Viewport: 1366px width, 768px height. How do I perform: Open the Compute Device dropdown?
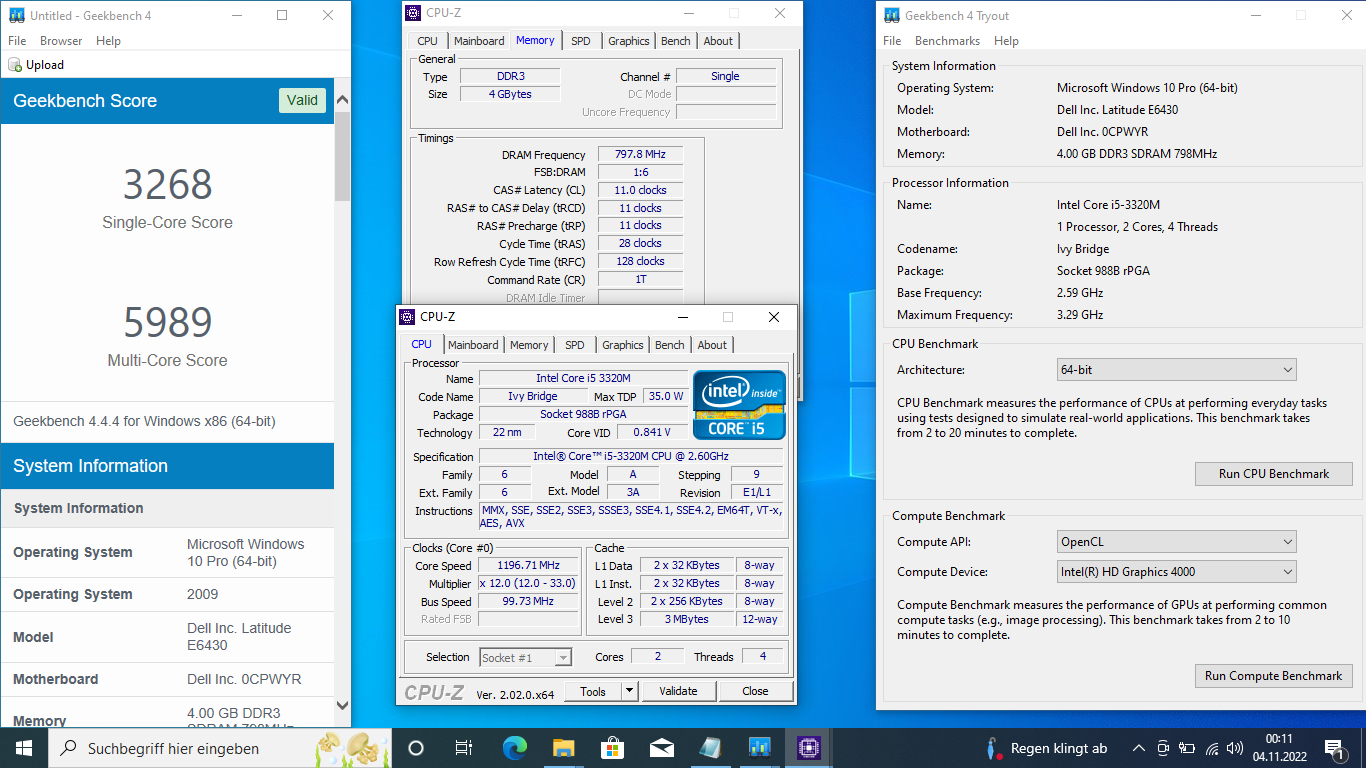[1176, 572]
